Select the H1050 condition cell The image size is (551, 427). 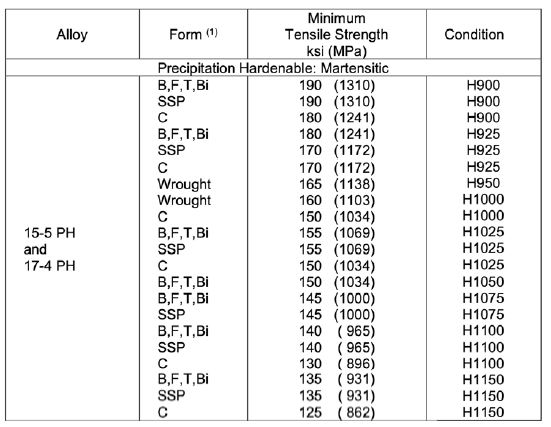[x=483, y=282]
